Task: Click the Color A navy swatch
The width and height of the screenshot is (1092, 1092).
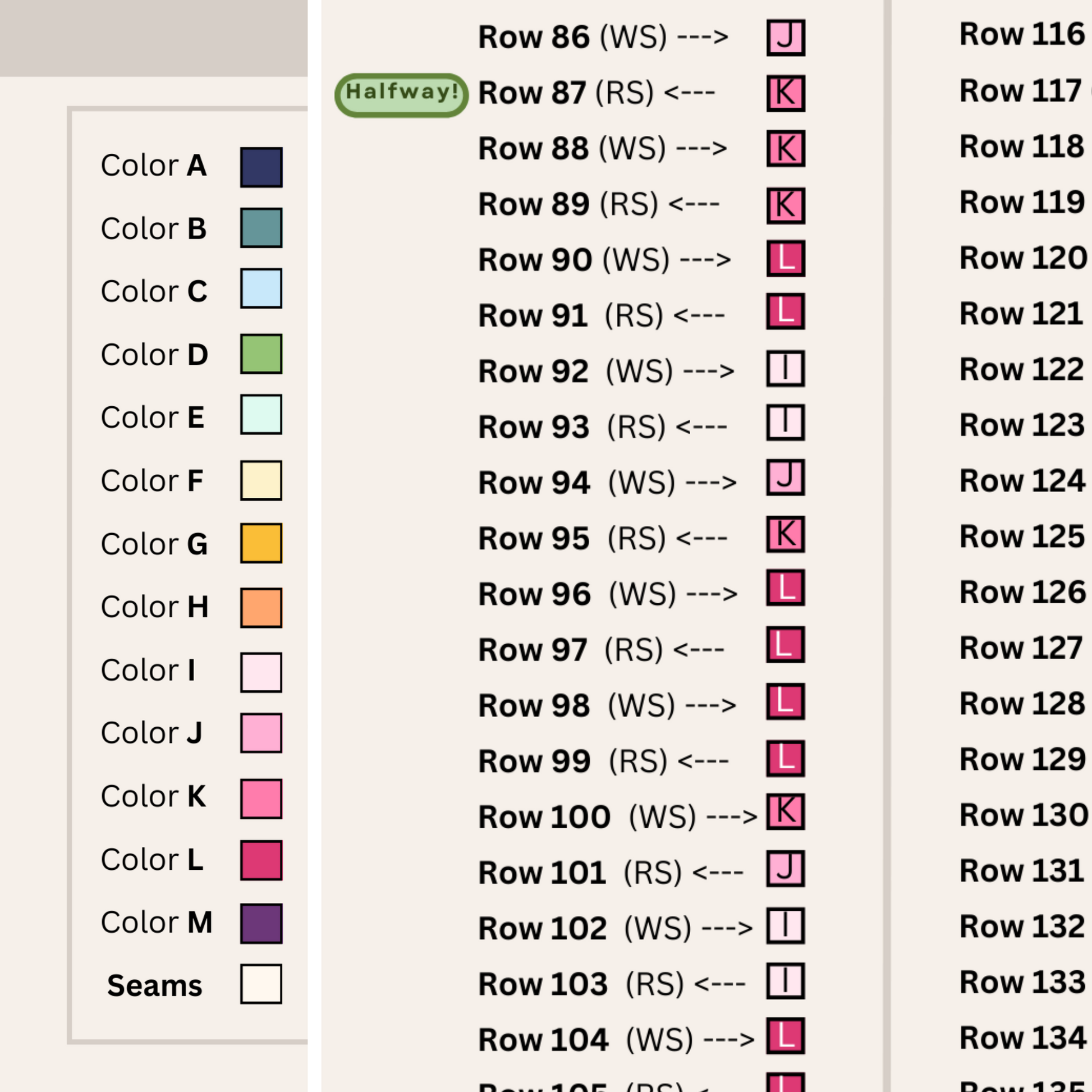Action: 261,167
